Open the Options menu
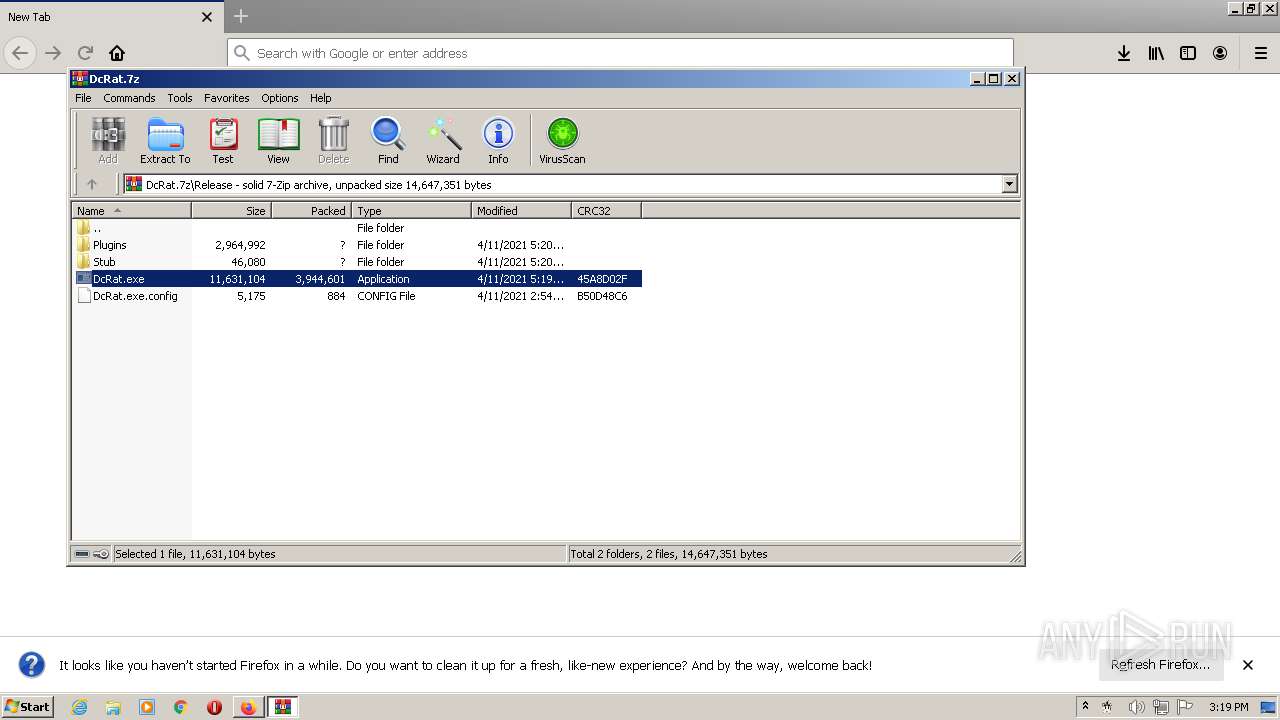This screenshot has width=1280, height=720. coord(280,98)
